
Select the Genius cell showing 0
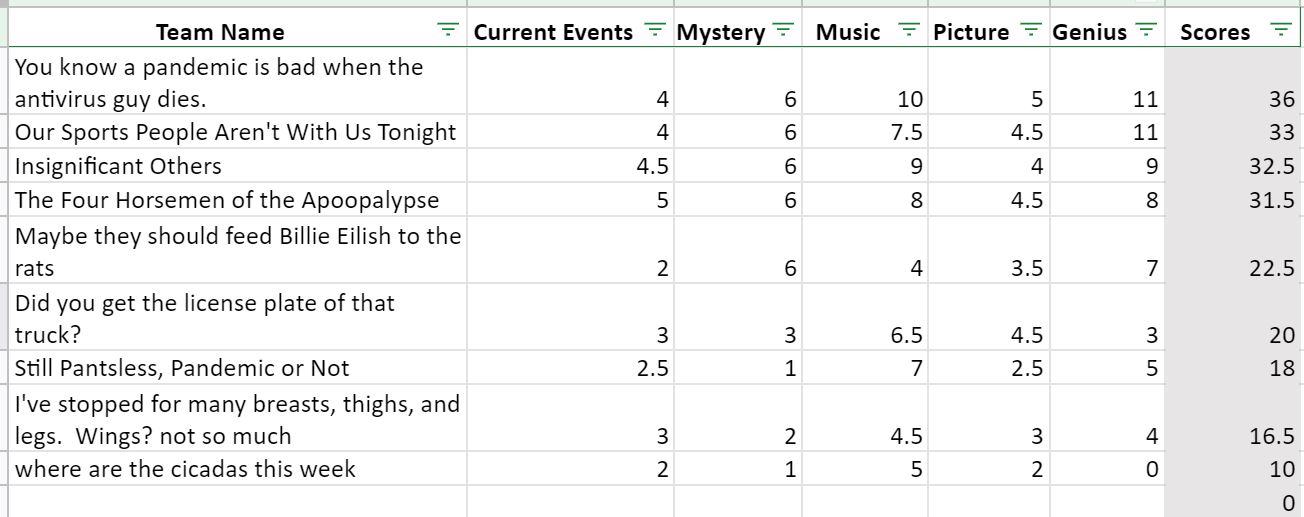pyautogui.click(x=1106, y=468)
